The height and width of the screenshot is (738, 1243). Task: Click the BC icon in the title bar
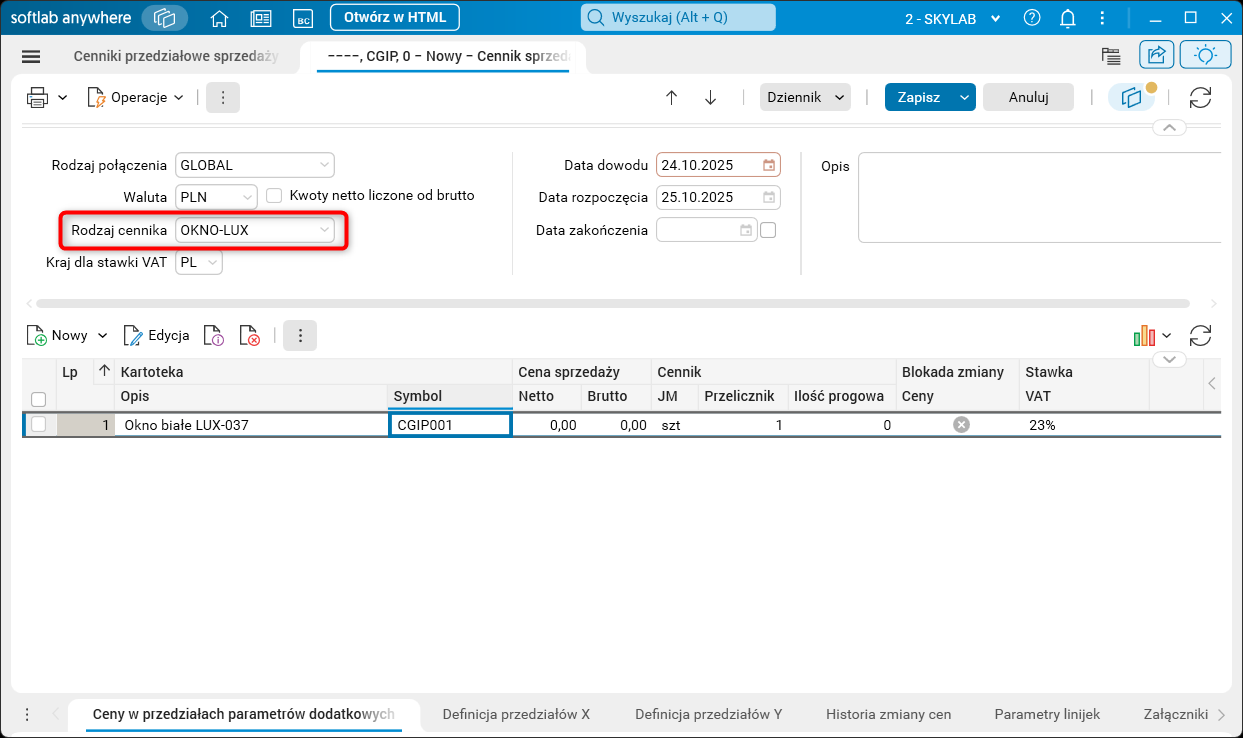point(303,18)
